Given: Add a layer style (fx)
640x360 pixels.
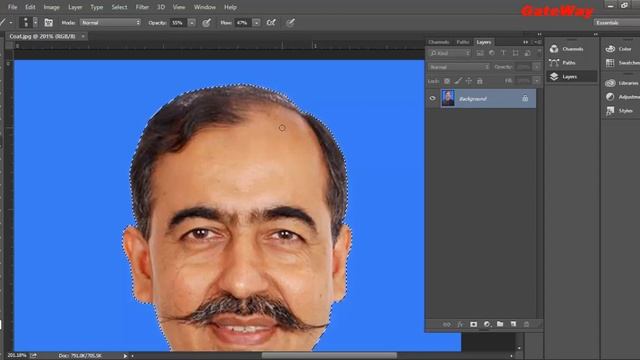Looking at the screenshot, I should pos(460,324).
